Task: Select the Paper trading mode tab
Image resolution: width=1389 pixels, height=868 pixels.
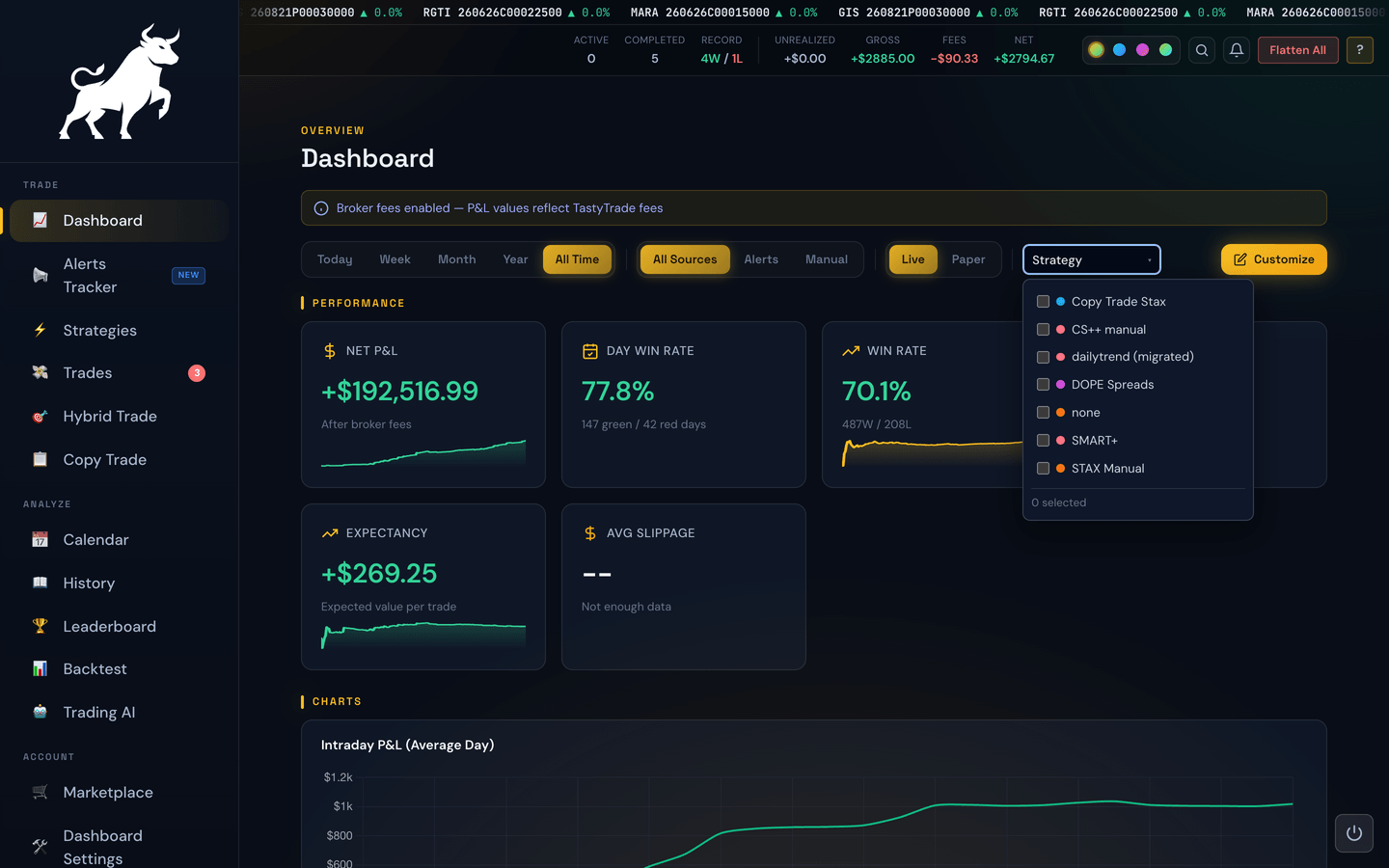Action: pos(968,259)
